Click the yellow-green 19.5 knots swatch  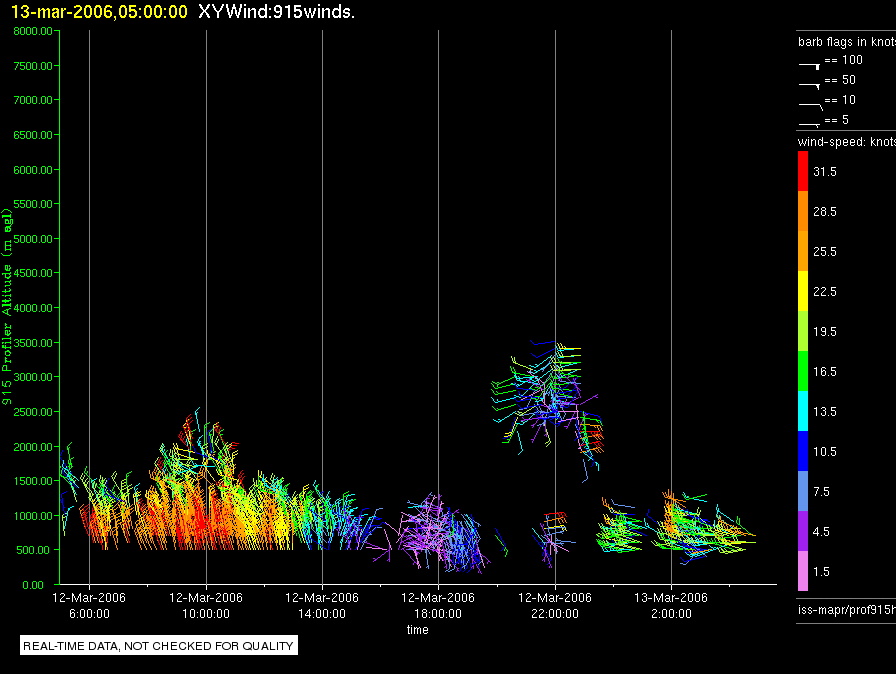pos(803,331)
